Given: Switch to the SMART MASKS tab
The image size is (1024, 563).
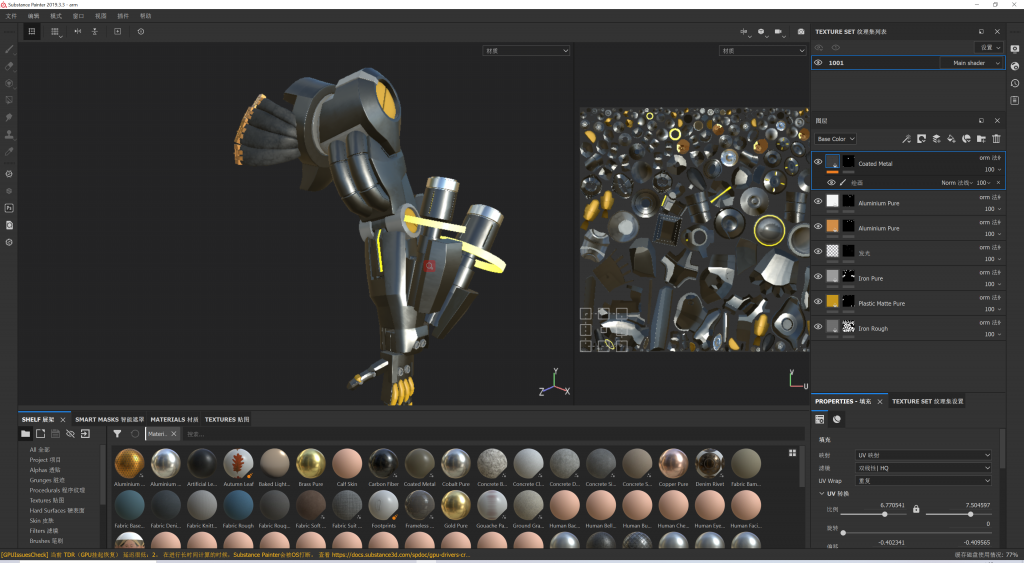Looking at the screenshot, I should point(110,419).
